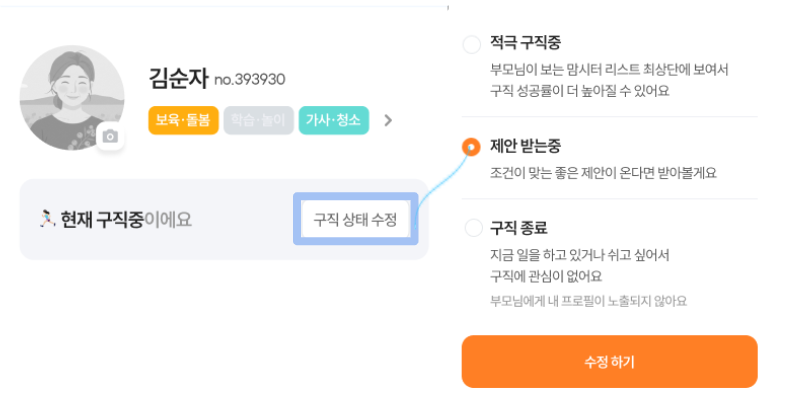Click the name 김순자
Image resolution: width=787 pixels, height=414 pixels.
pos(177,78)
